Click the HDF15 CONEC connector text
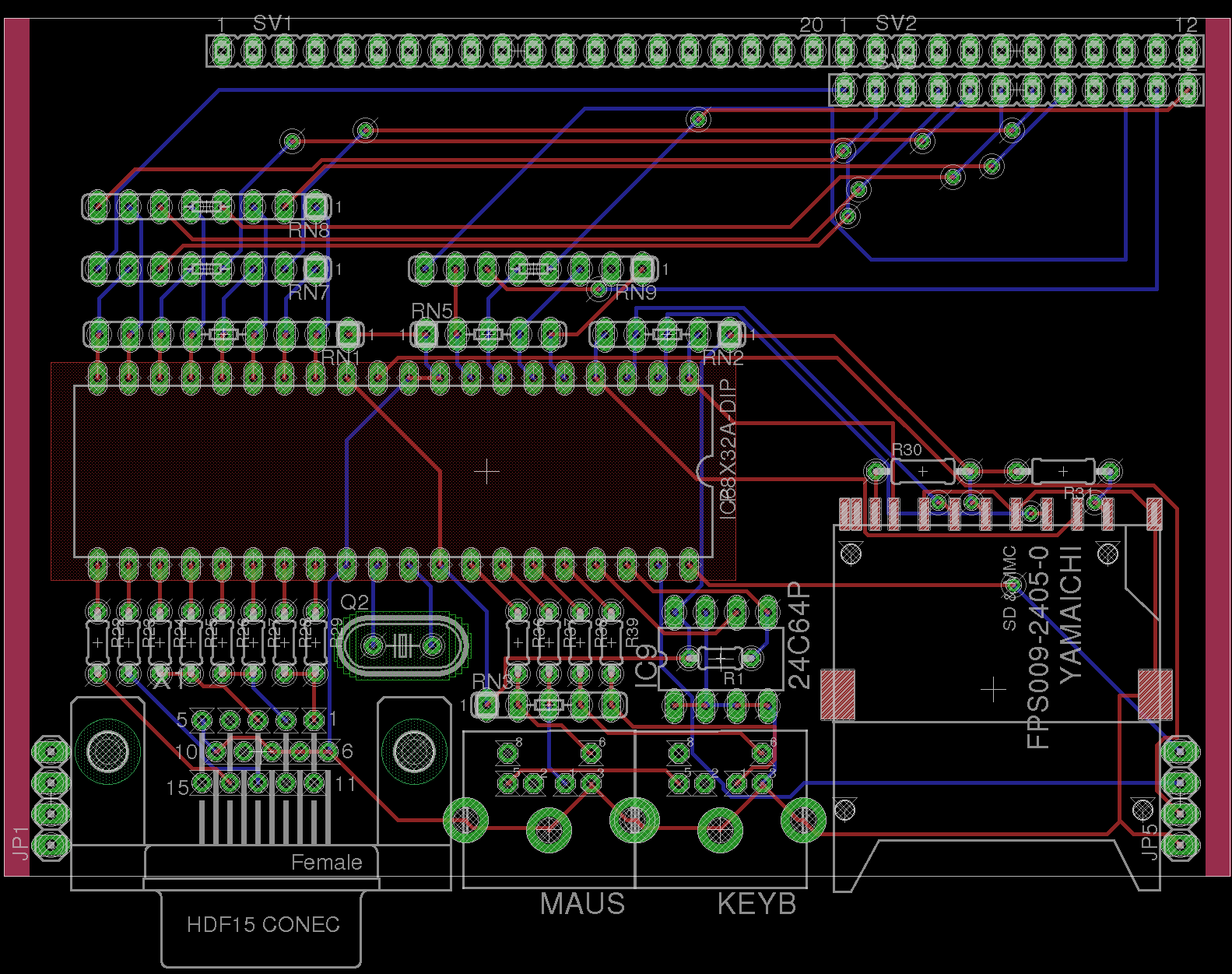1232x974 pixels. click(263, 924)
